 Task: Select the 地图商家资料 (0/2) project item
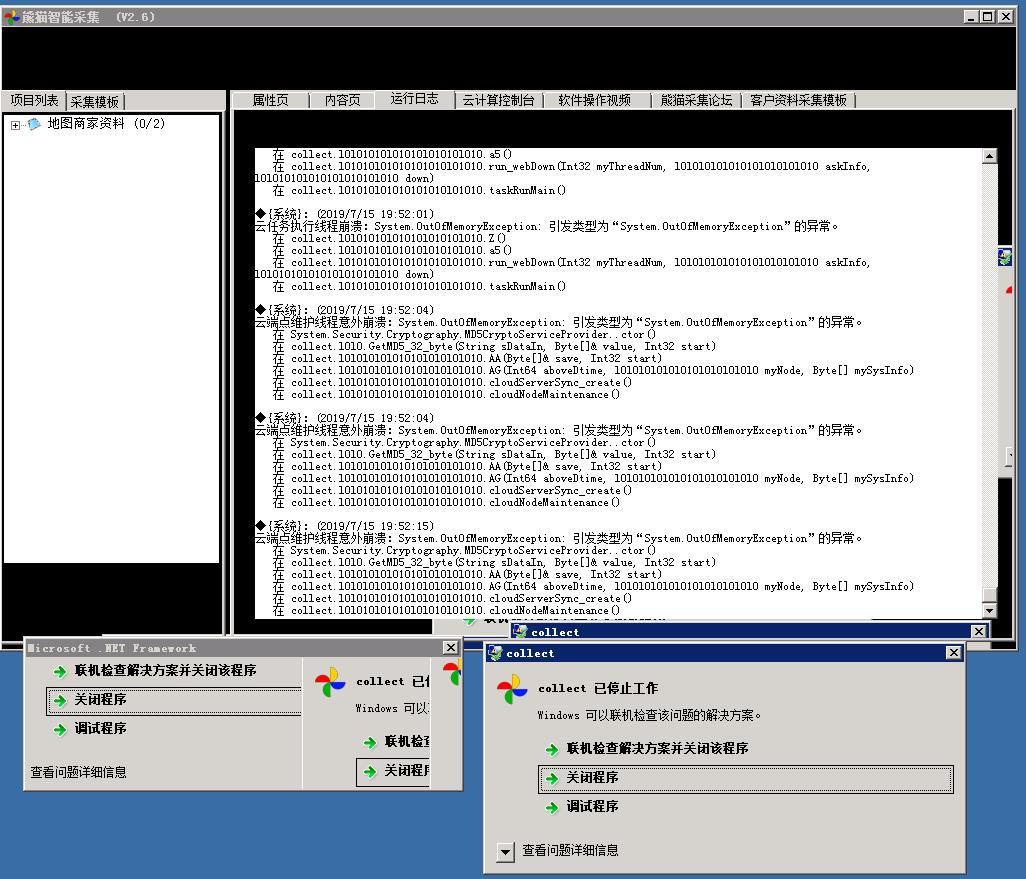tap(106, 124)
